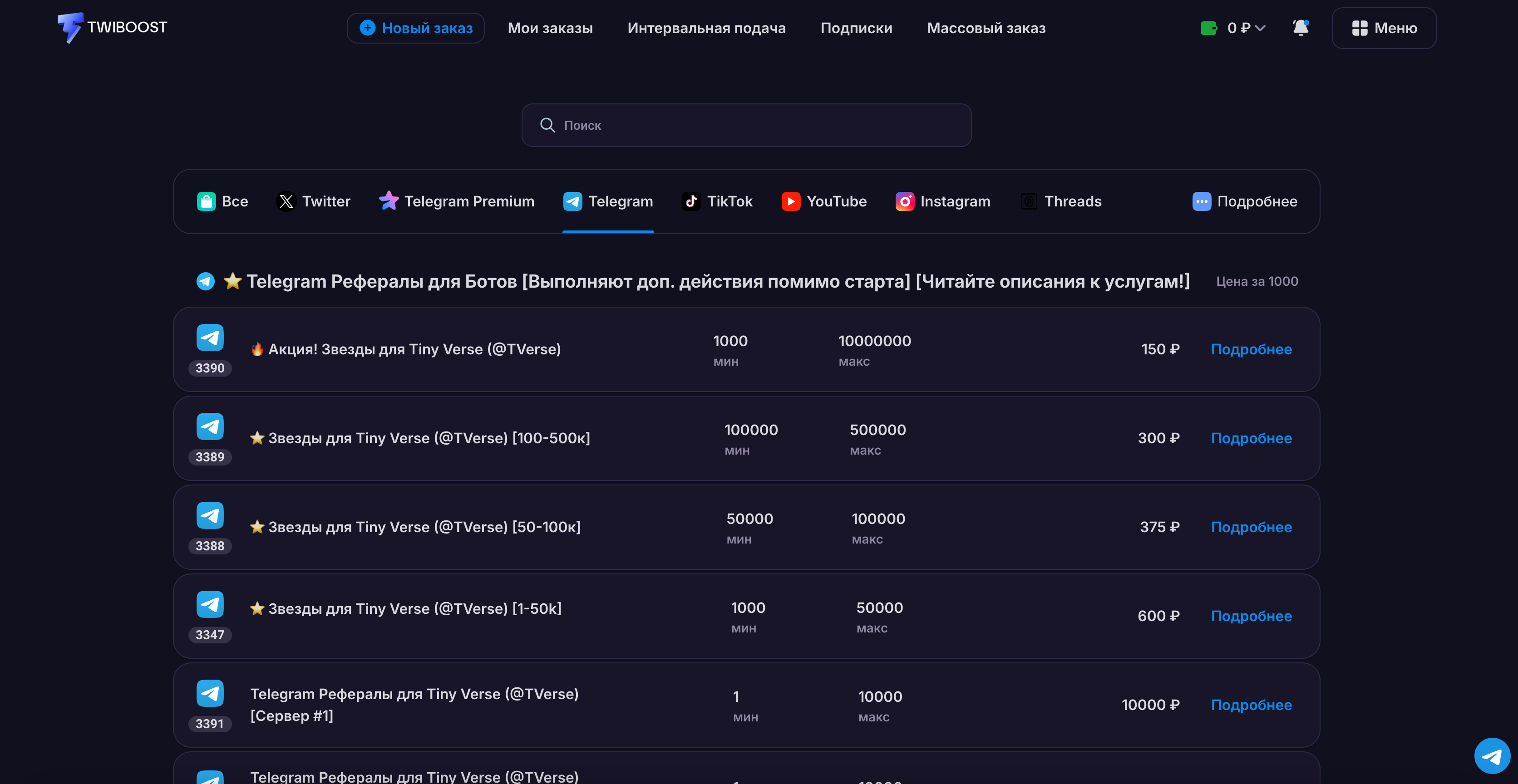Expand the balance dropdown chevron
The image size is (1518, 784).
pos(1261,28)
